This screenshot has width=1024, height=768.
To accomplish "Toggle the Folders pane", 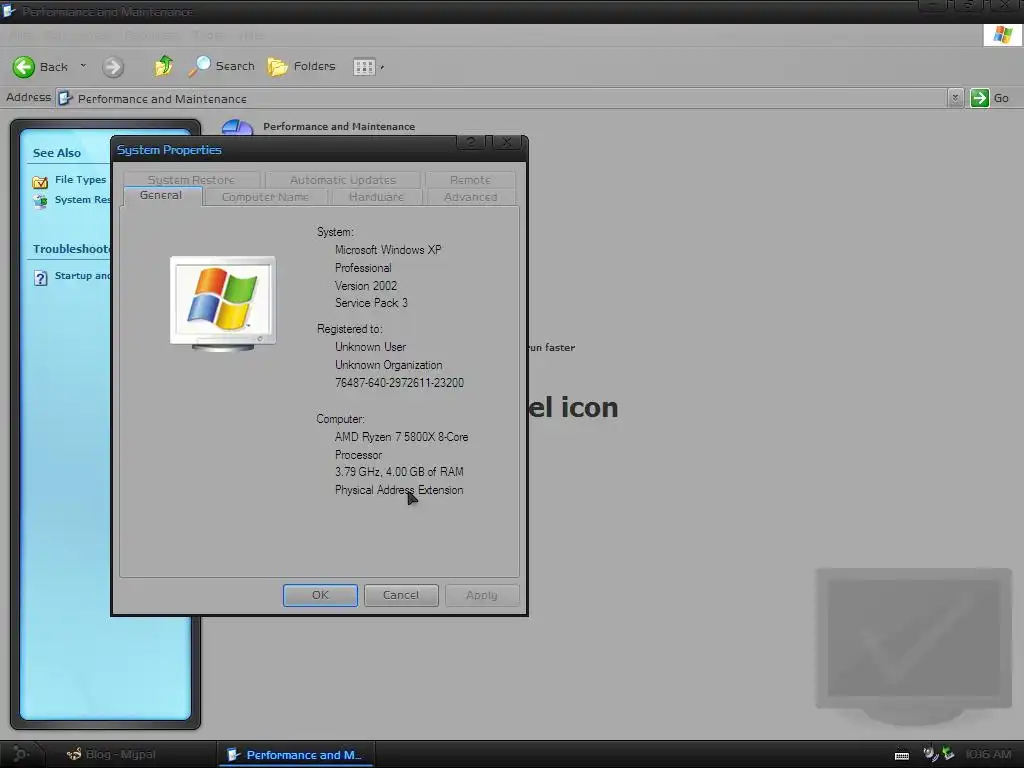I will pos(301,66).
